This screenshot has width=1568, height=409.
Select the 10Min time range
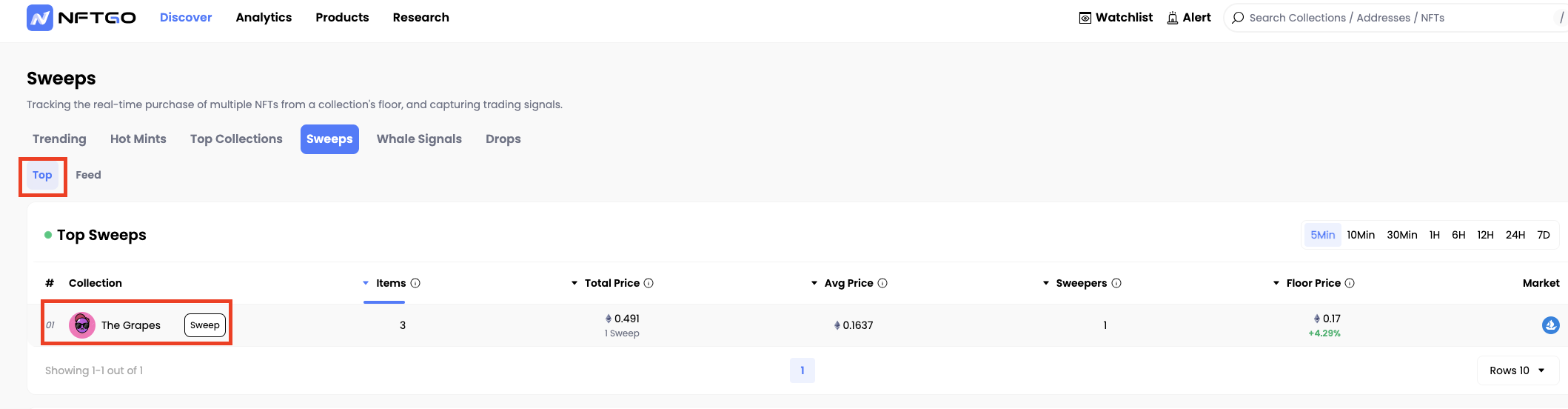click(1361, 235)
